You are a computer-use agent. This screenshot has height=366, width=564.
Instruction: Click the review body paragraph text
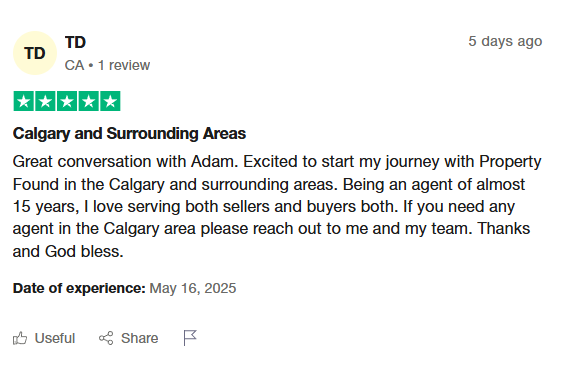point(277,206)
